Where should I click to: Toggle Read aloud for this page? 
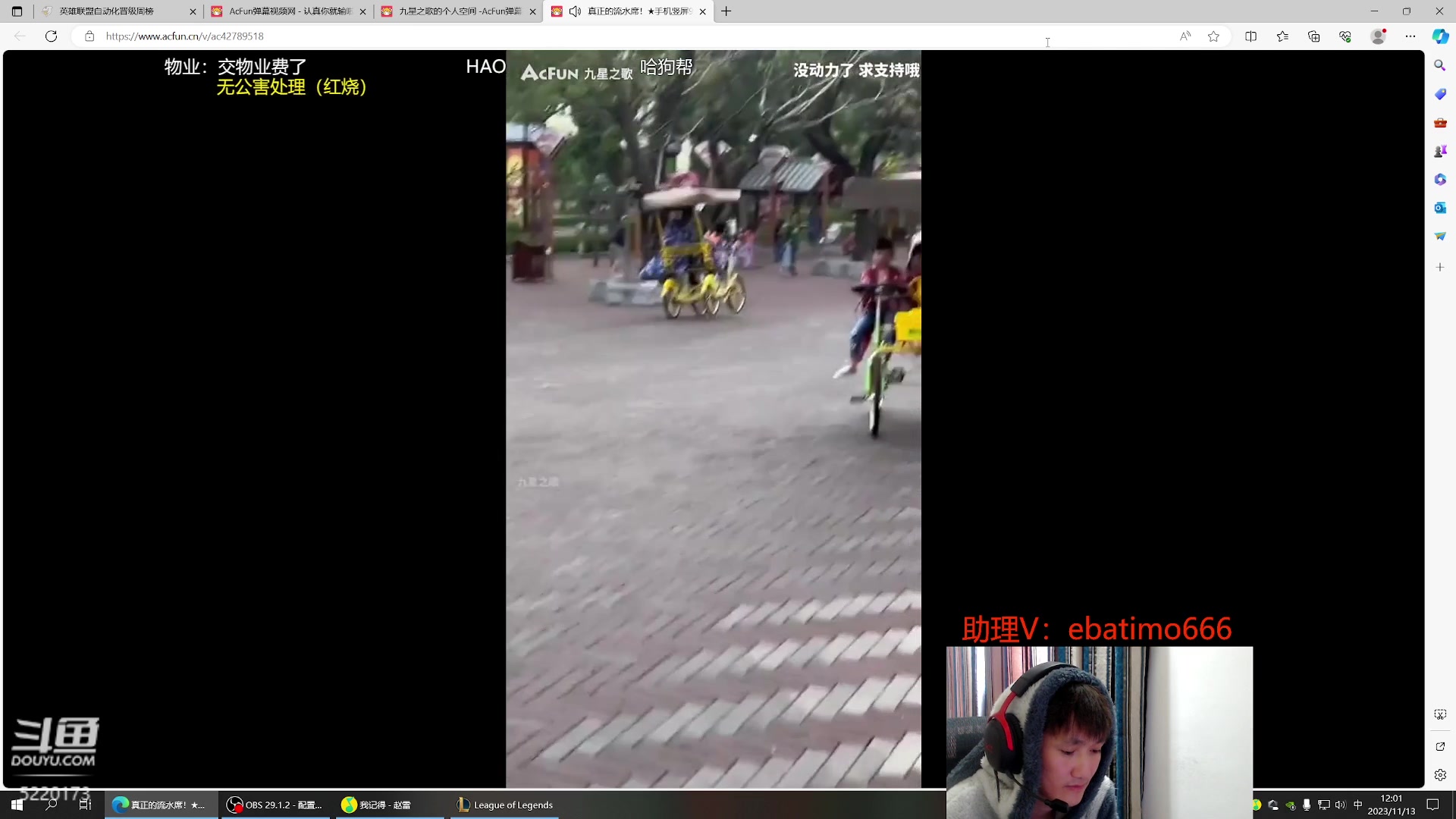1185,36
